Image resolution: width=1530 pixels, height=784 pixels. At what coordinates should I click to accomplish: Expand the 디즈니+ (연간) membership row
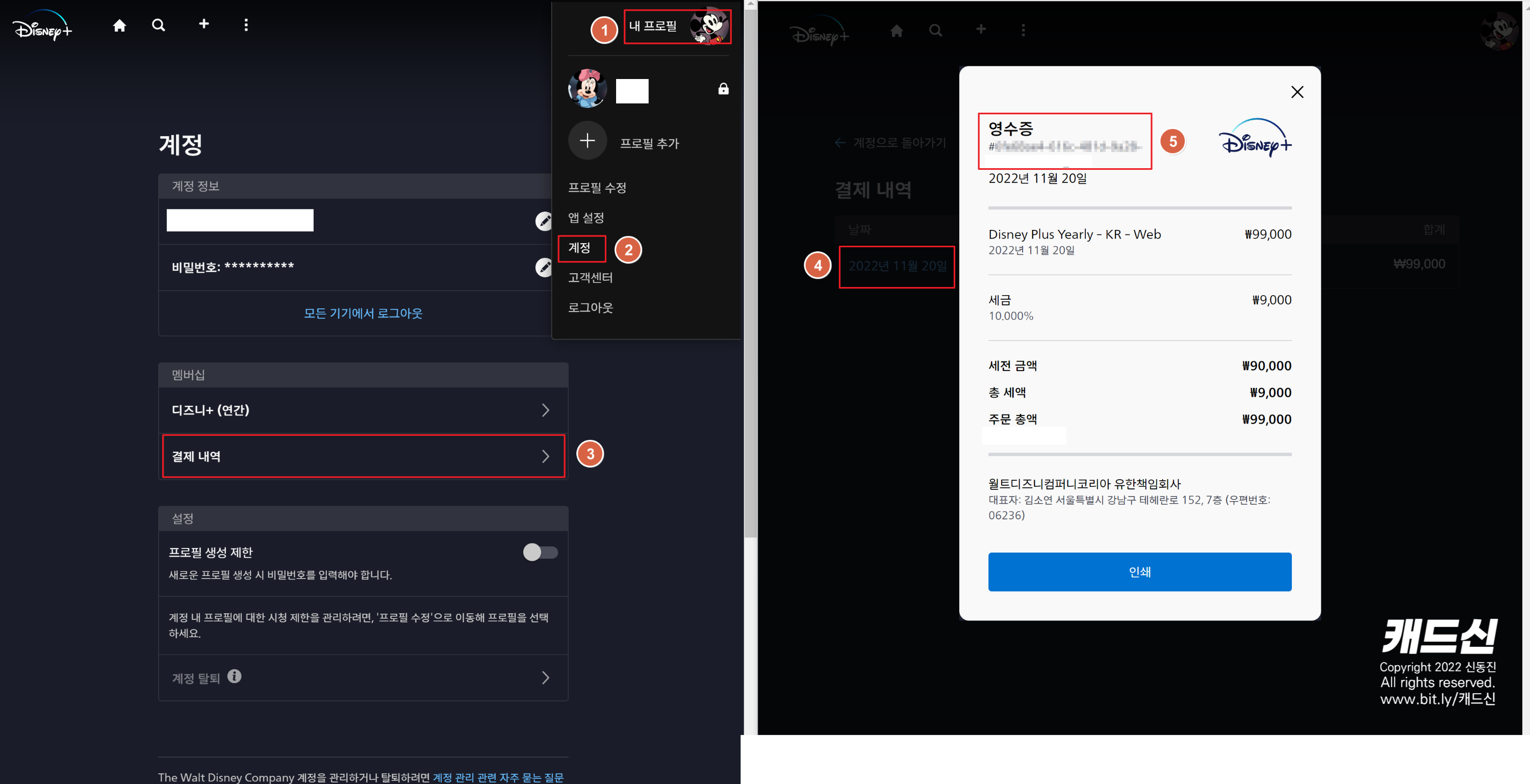pos(545,410)
